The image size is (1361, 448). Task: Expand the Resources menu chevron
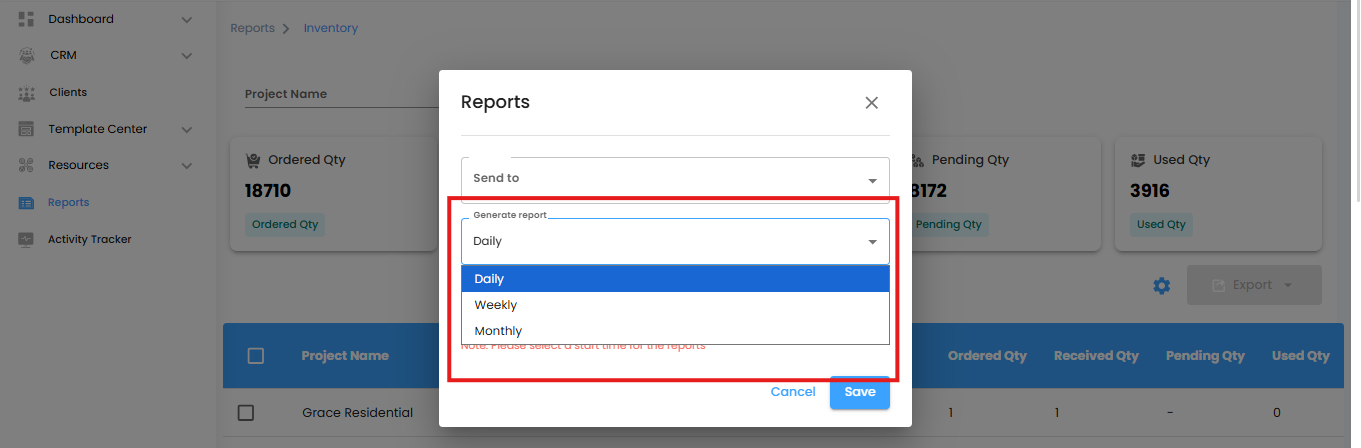coord(187,166)
